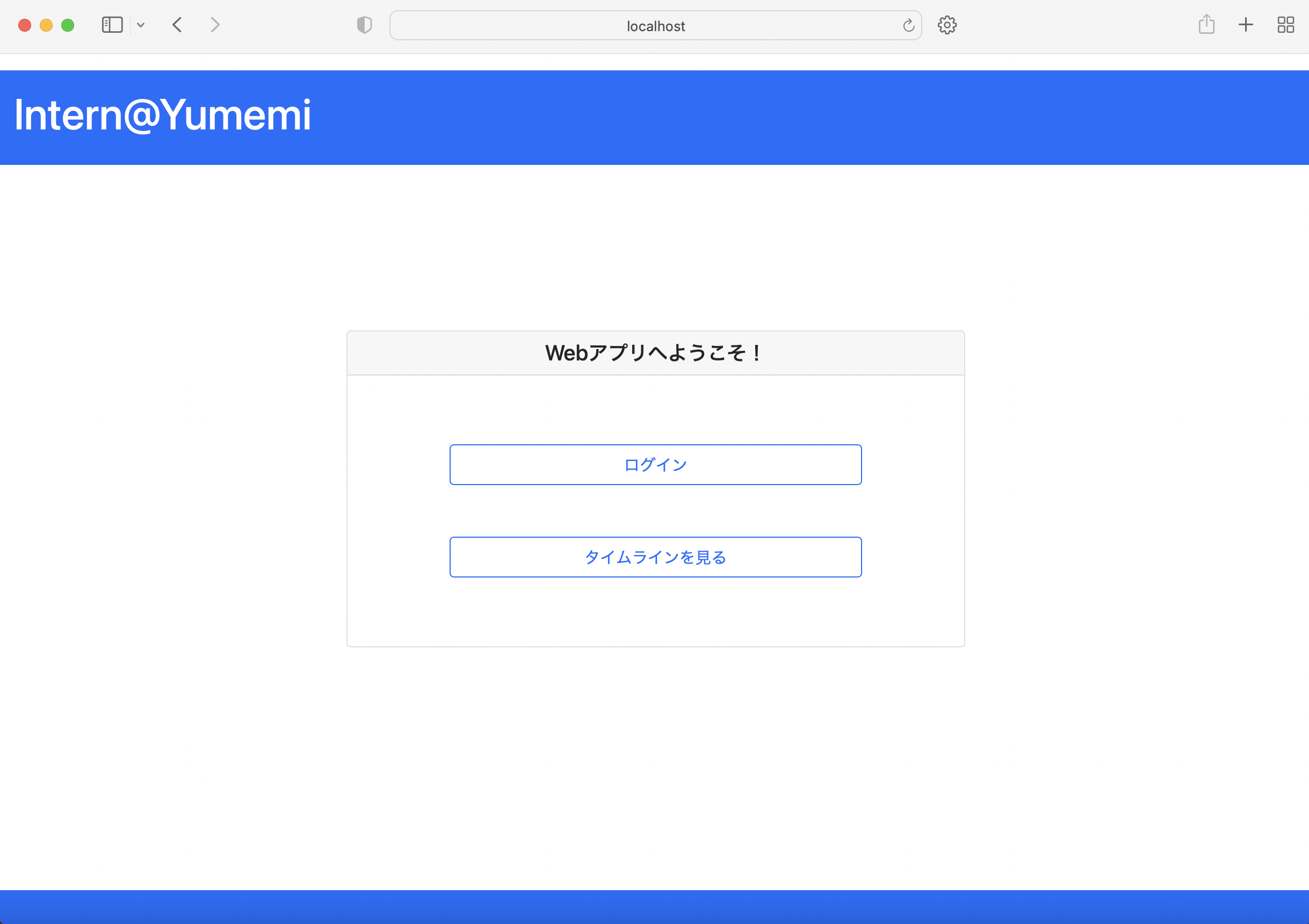The height and width of the screenshot is (924, 1309).
Task: Click the share icon
Action: coord(1206,25)
